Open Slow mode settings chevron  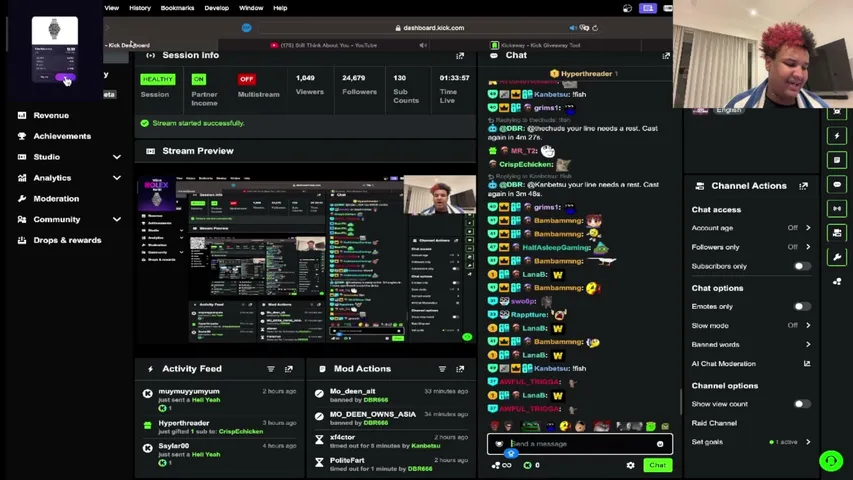pos(808,325)
